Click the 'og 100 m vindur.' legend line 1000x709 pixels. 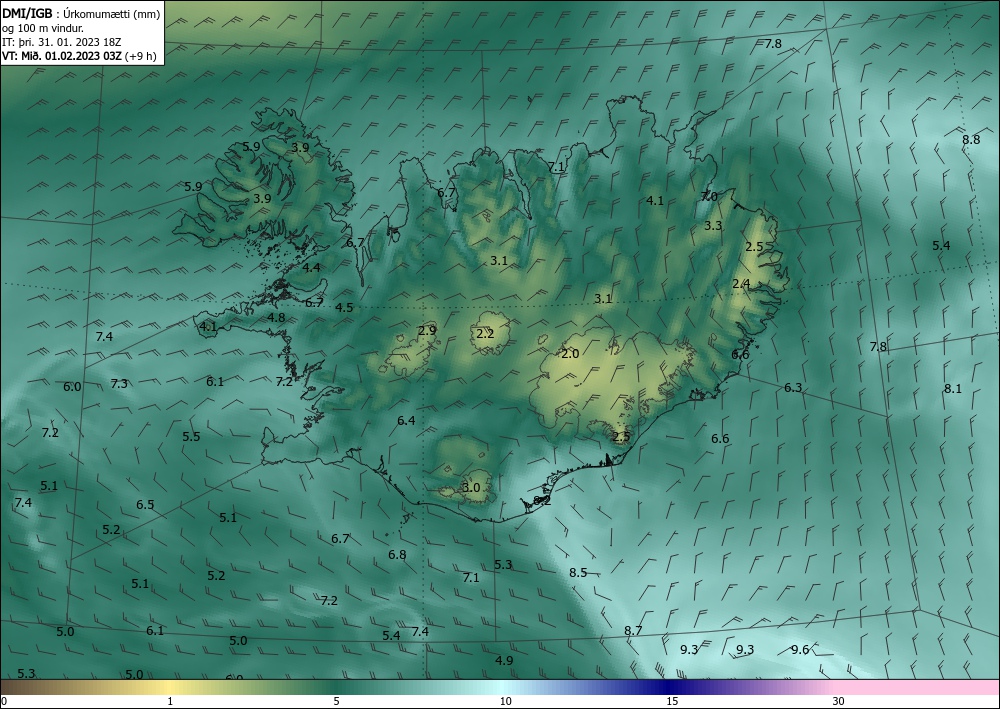tap(43, 28)
